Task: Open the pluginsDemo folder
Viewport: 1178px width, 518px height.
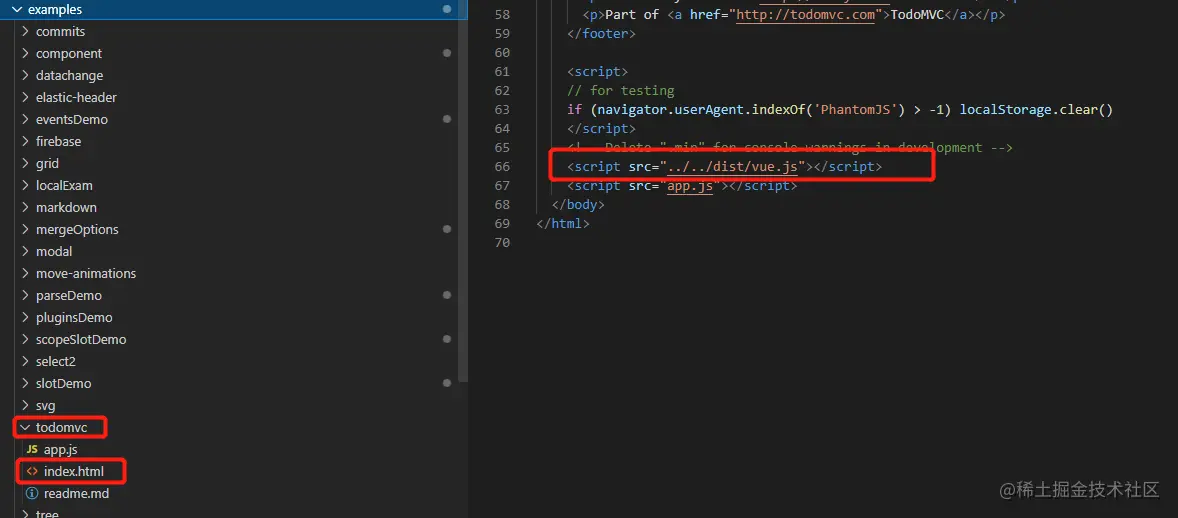Action: [74, 317]
